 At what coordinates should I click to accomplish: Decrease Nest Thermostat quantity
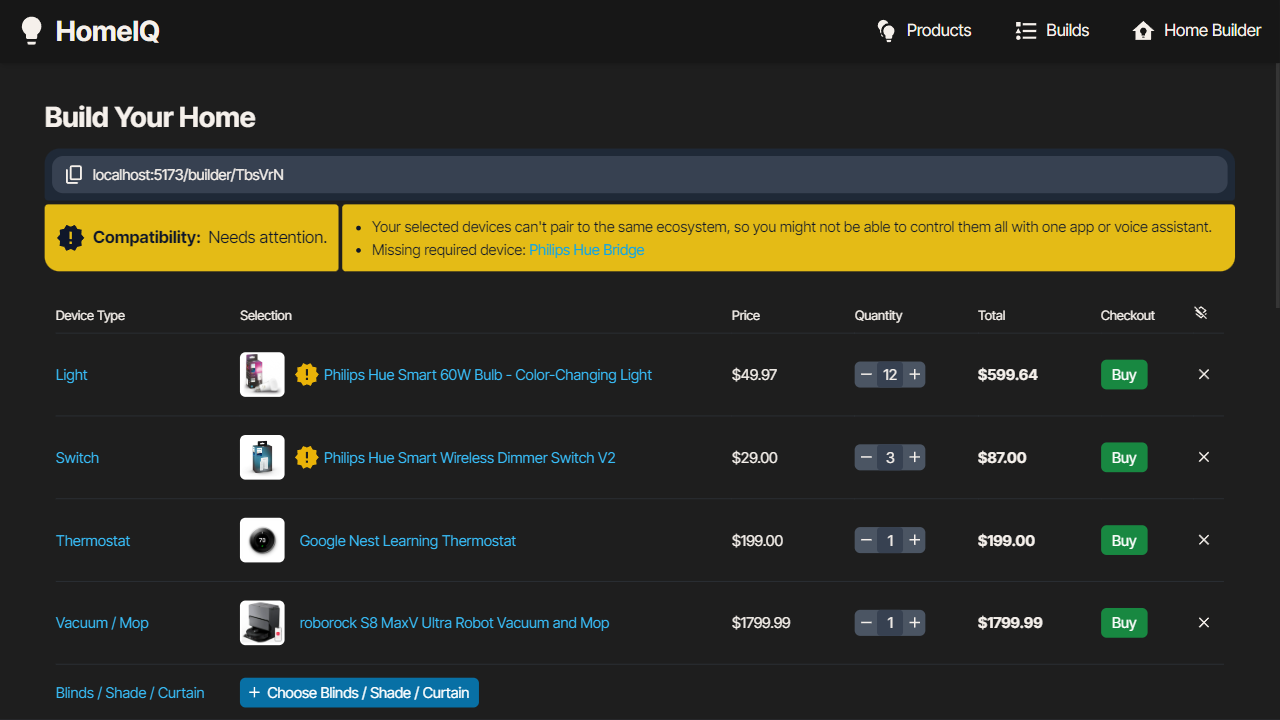pyautogui.click(x=866, y=541)
